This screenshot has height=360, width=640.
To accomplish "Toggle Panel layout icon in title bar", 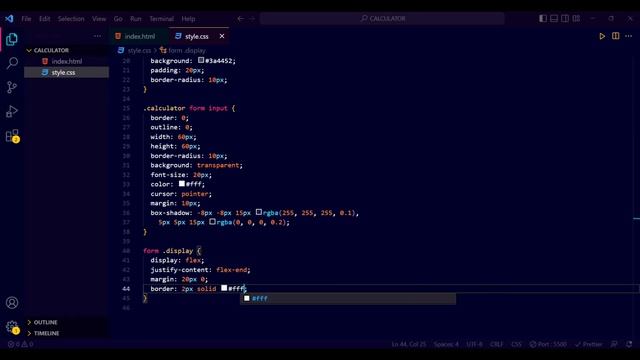I will click(554, 18).
